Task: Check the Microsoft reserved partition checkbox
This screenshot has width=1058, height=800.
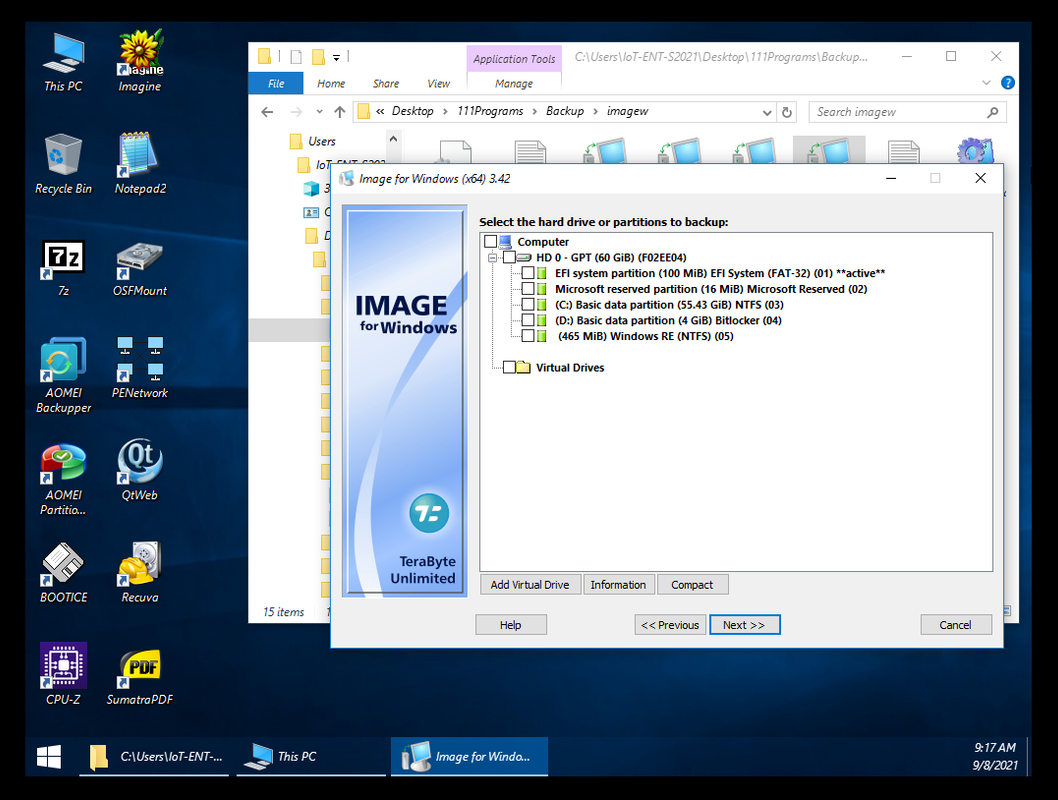Action: (528, 289)
